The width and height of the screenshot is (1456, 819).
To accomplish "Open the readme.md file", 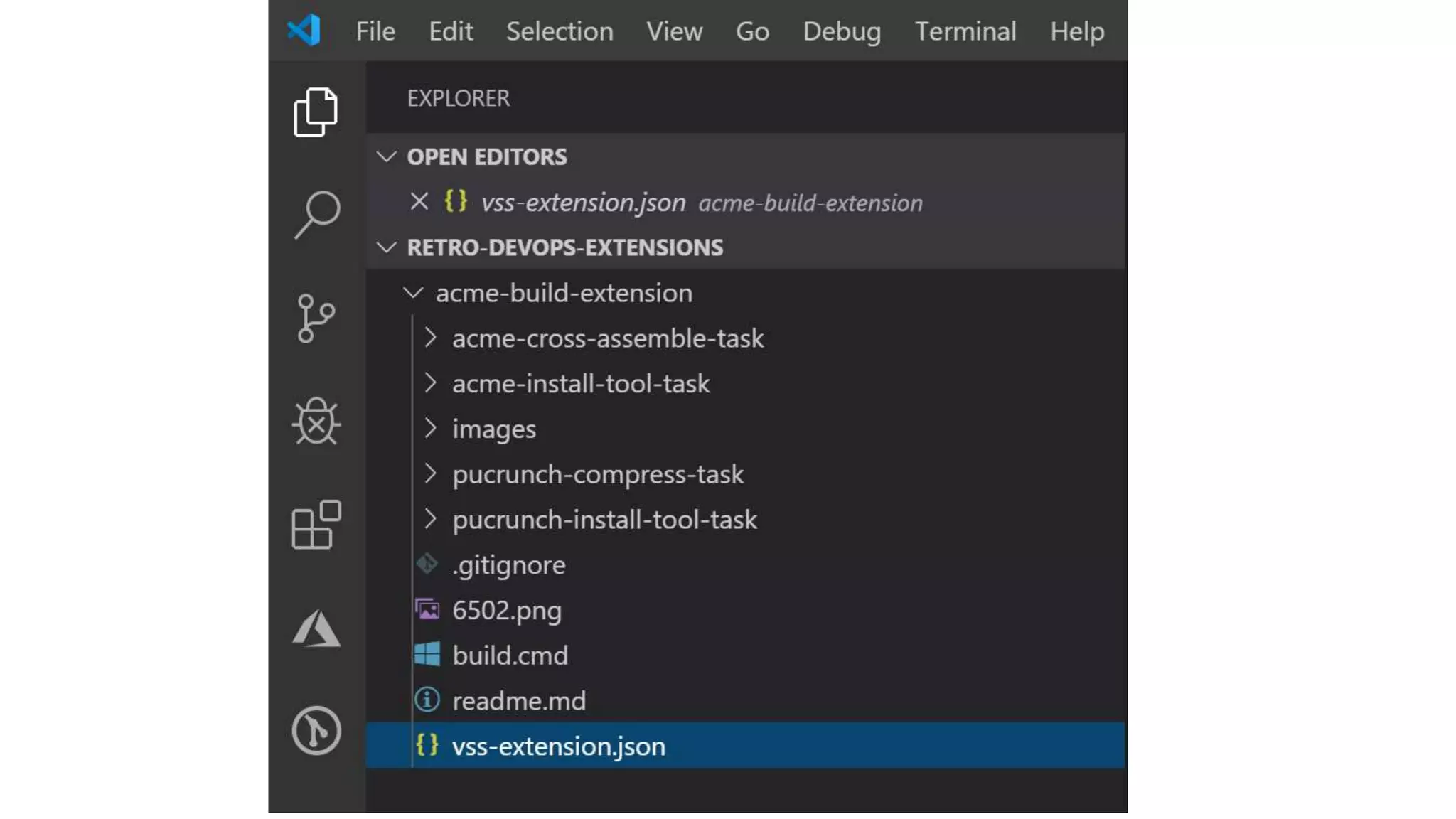I will (x=518, y=701).
